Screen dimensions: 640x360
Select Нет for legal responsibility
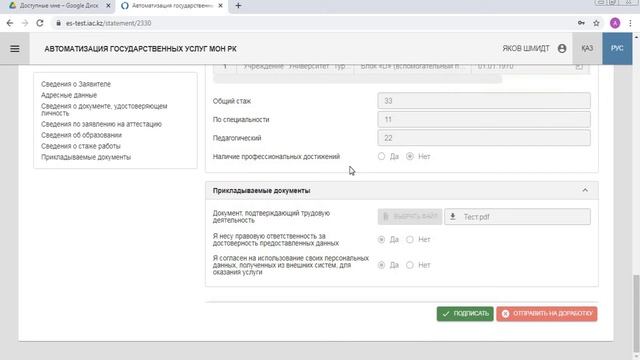[x=410, y=240]
